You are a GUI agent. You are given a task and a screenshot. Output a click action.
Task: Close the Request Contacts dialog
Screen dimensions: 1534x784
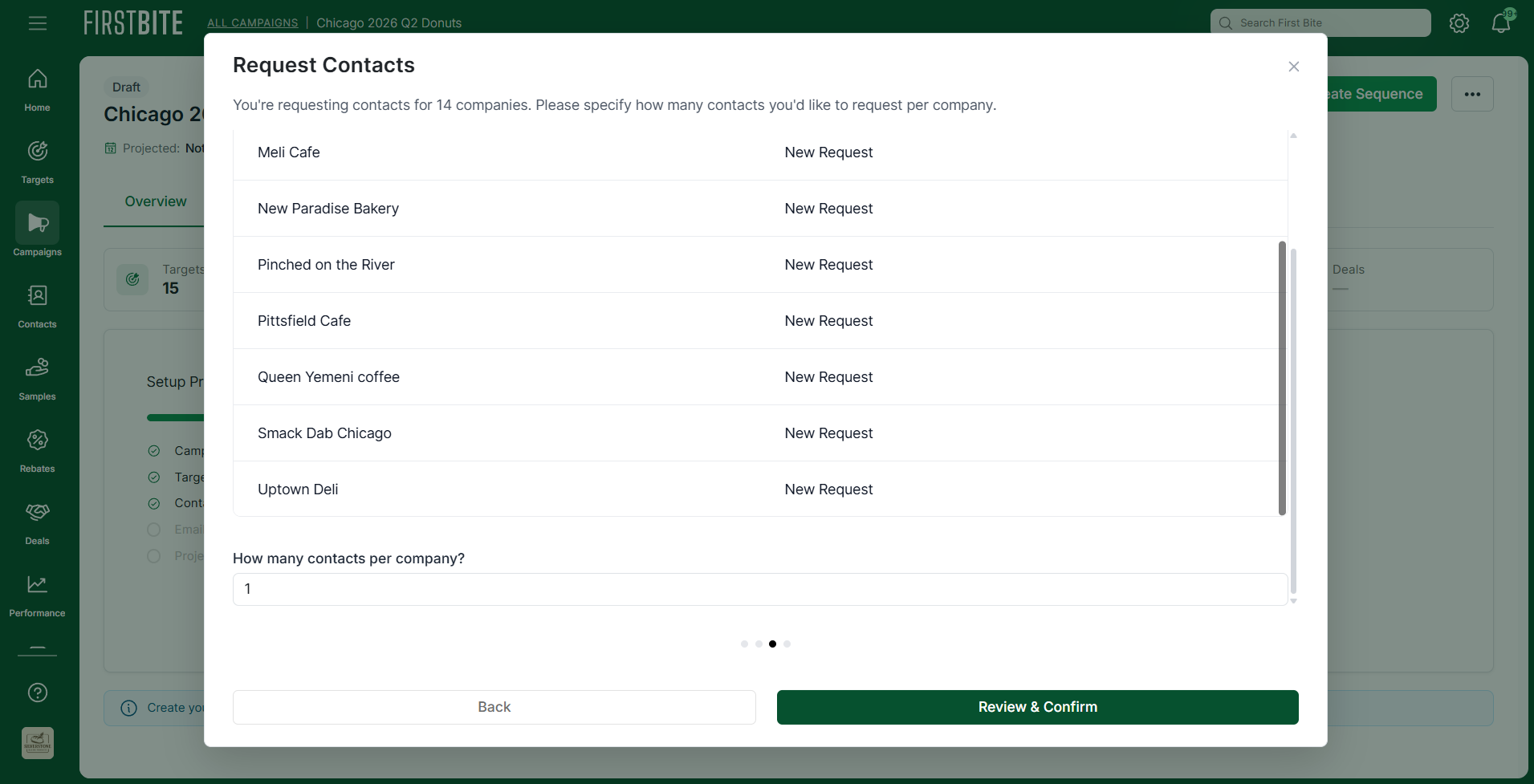click(1293, 67)
